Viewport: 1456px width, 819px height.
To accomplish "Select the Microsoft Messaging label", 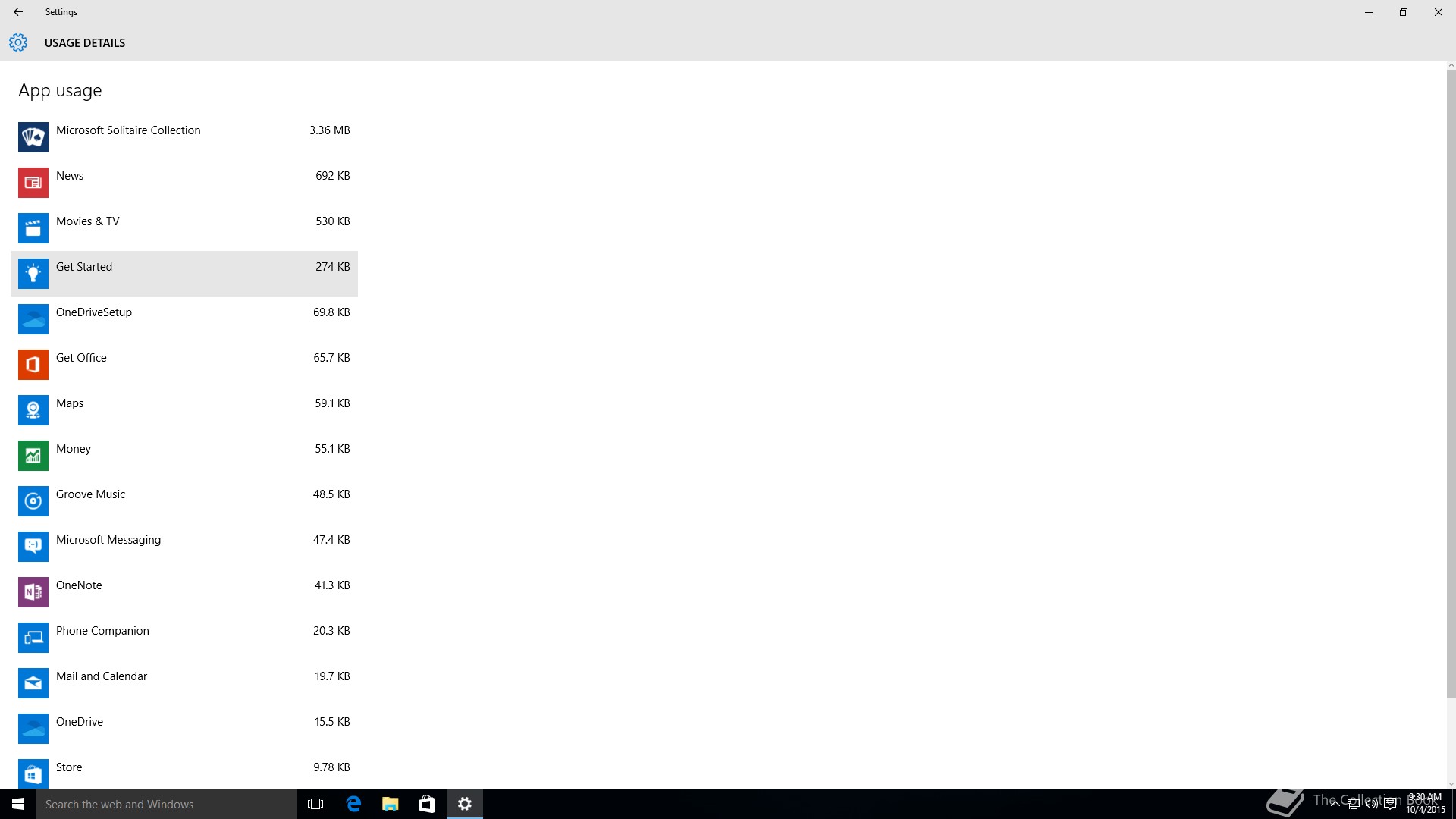I will [x=108, y=540].
